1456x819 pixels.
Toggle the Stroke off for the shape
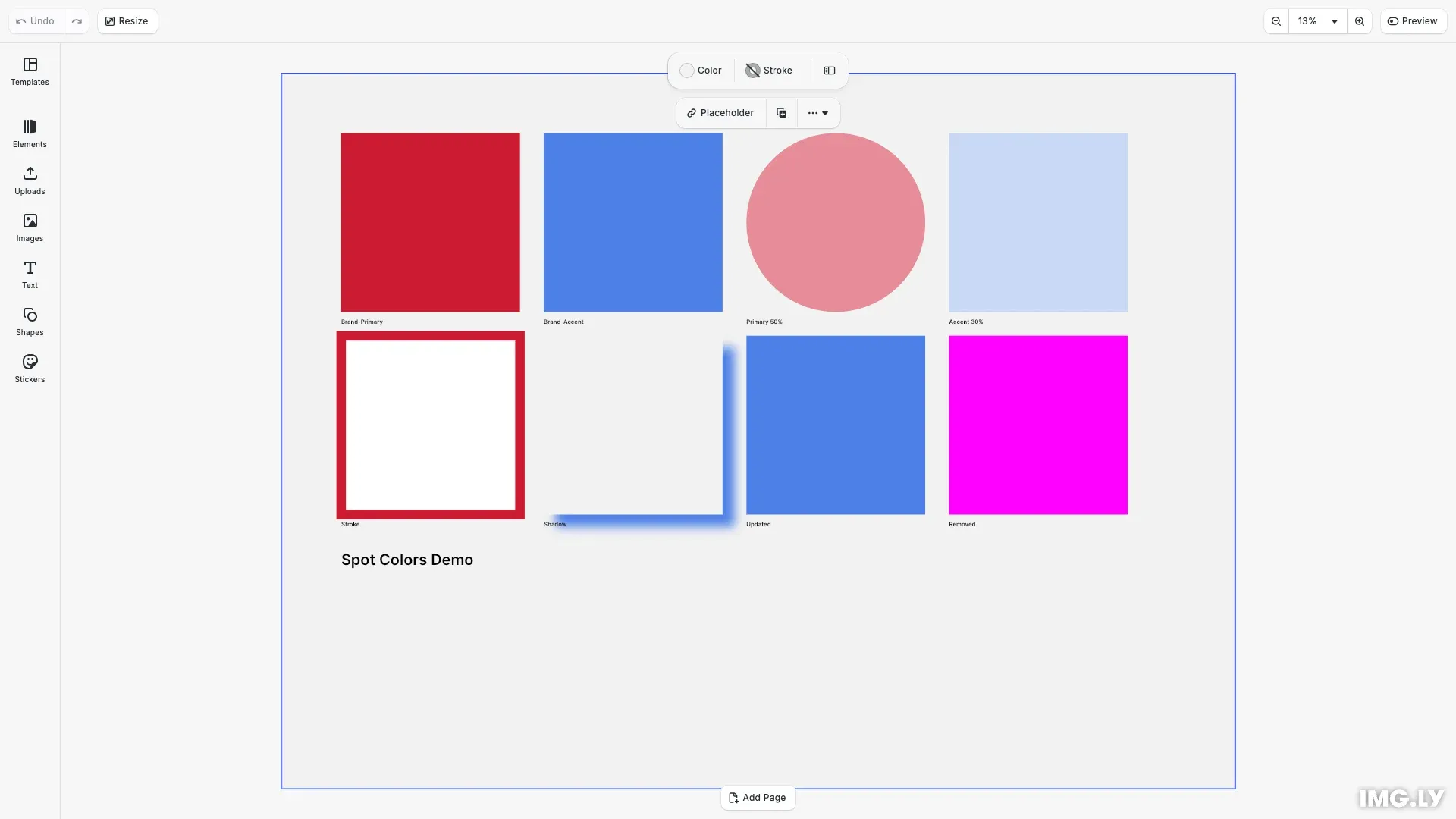pyautogui.click(x=768, y=70)
